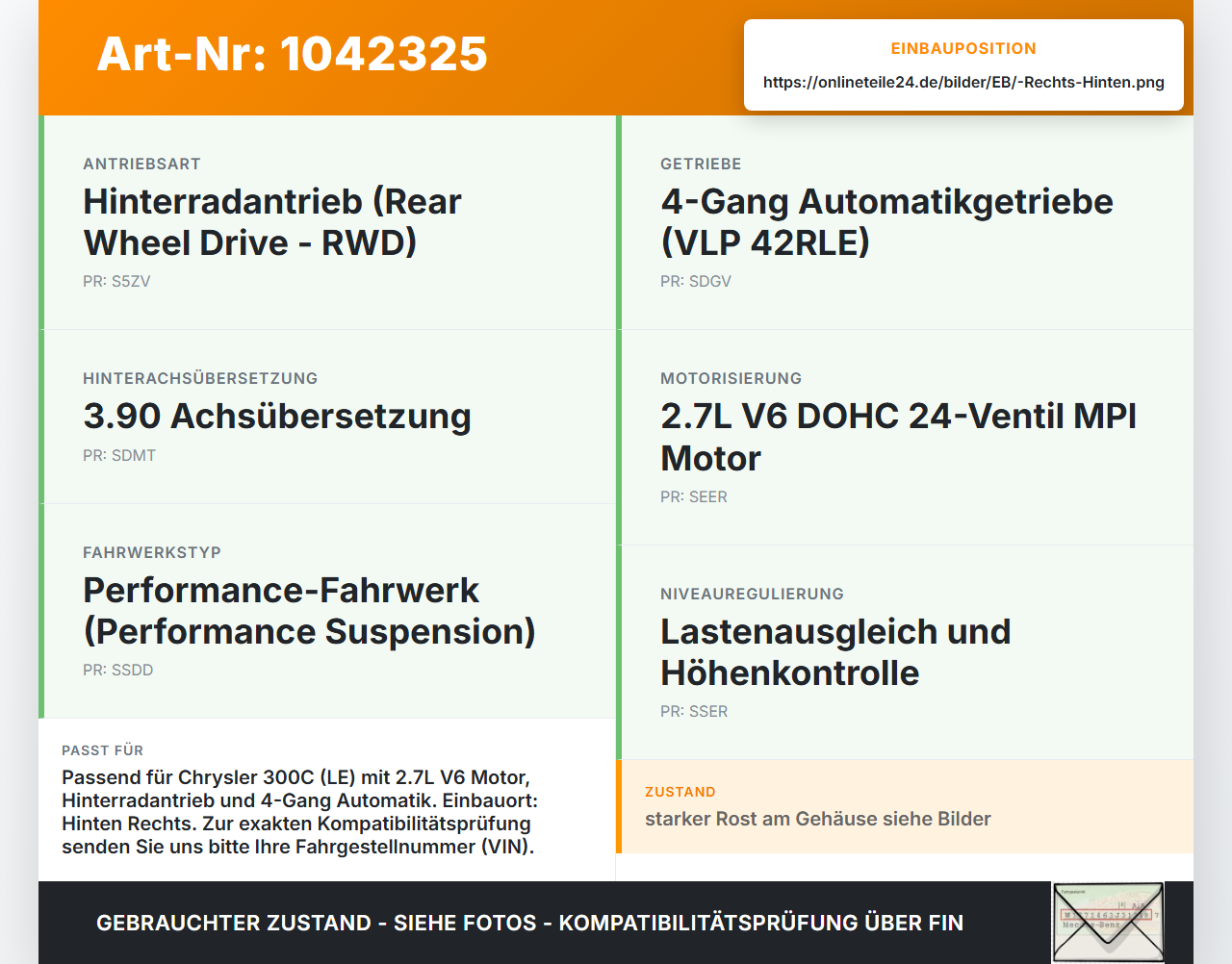
Task: Click the ZUSTAND label
Action: point(680,792)
